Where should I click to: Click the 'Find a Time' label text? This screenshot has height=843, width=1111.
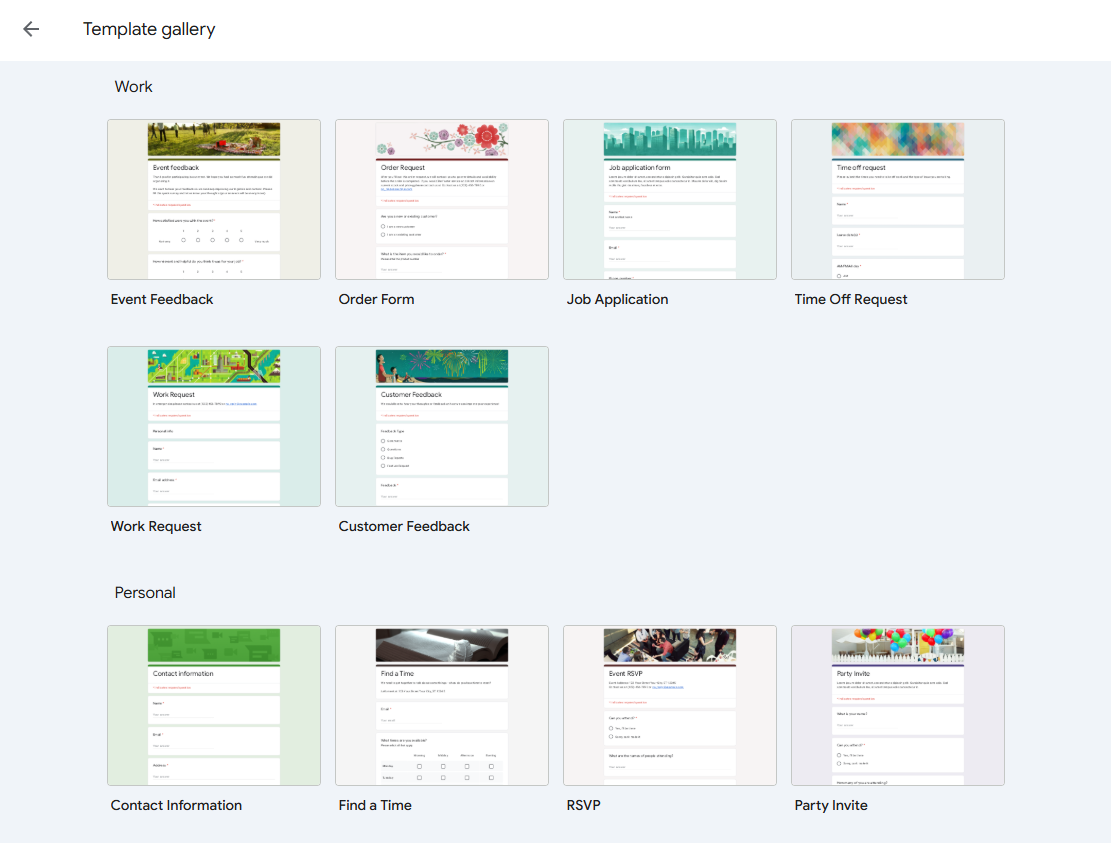[x=375, y=805]
